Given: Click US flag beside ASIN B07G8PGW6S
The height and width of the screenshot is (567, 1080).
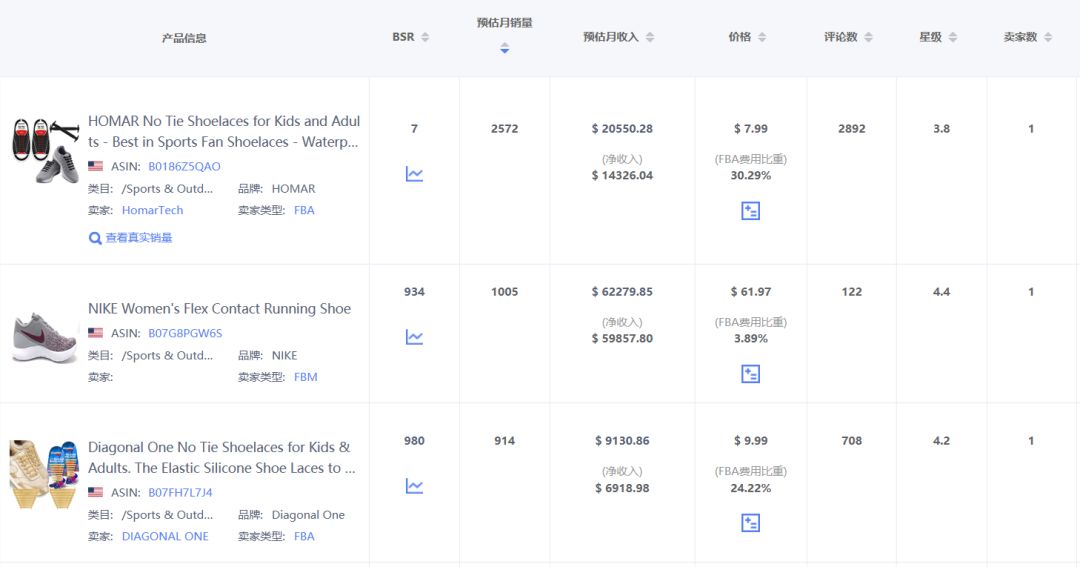Looking at the screenshot, I should pyautogui.click(x=96, y=333).
